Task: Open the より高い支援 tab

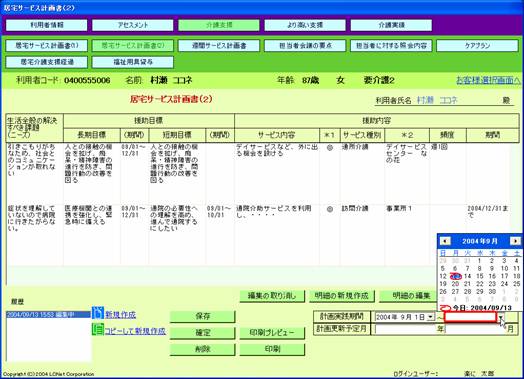Action: [x=305, y=25]
